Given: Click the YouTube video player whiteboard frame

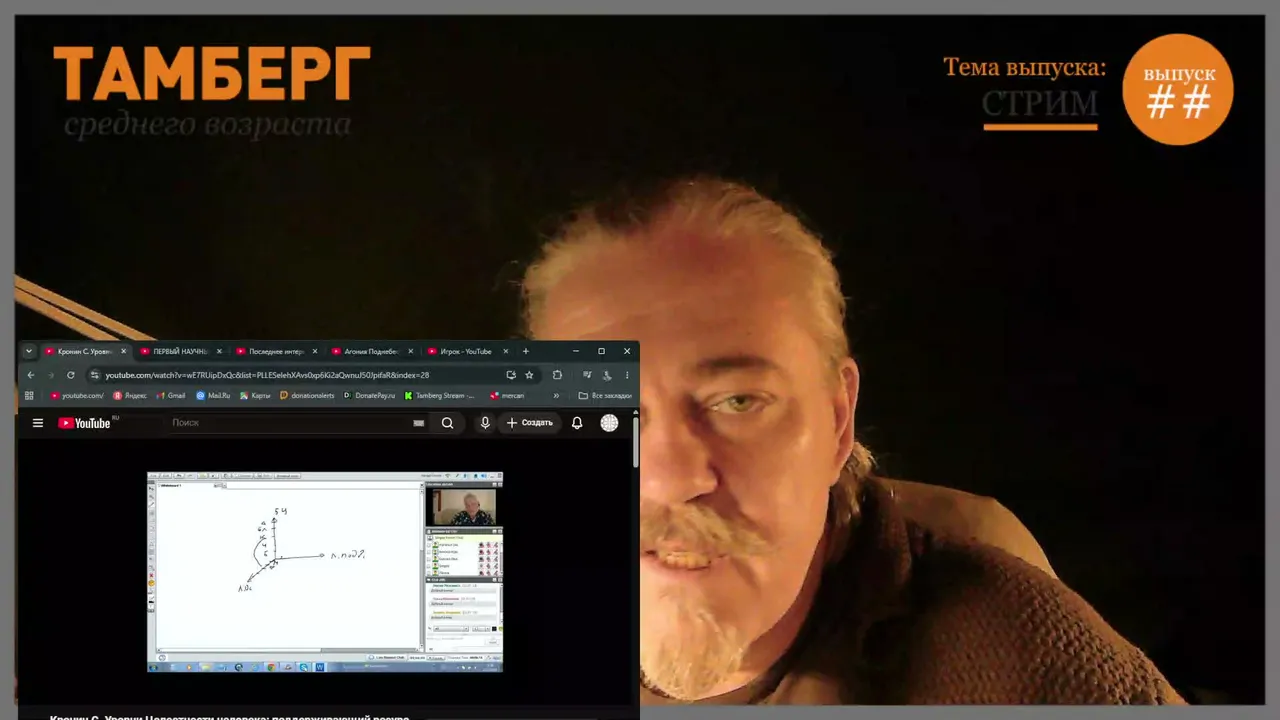Looking at the screenshot, I should (325, 571).
